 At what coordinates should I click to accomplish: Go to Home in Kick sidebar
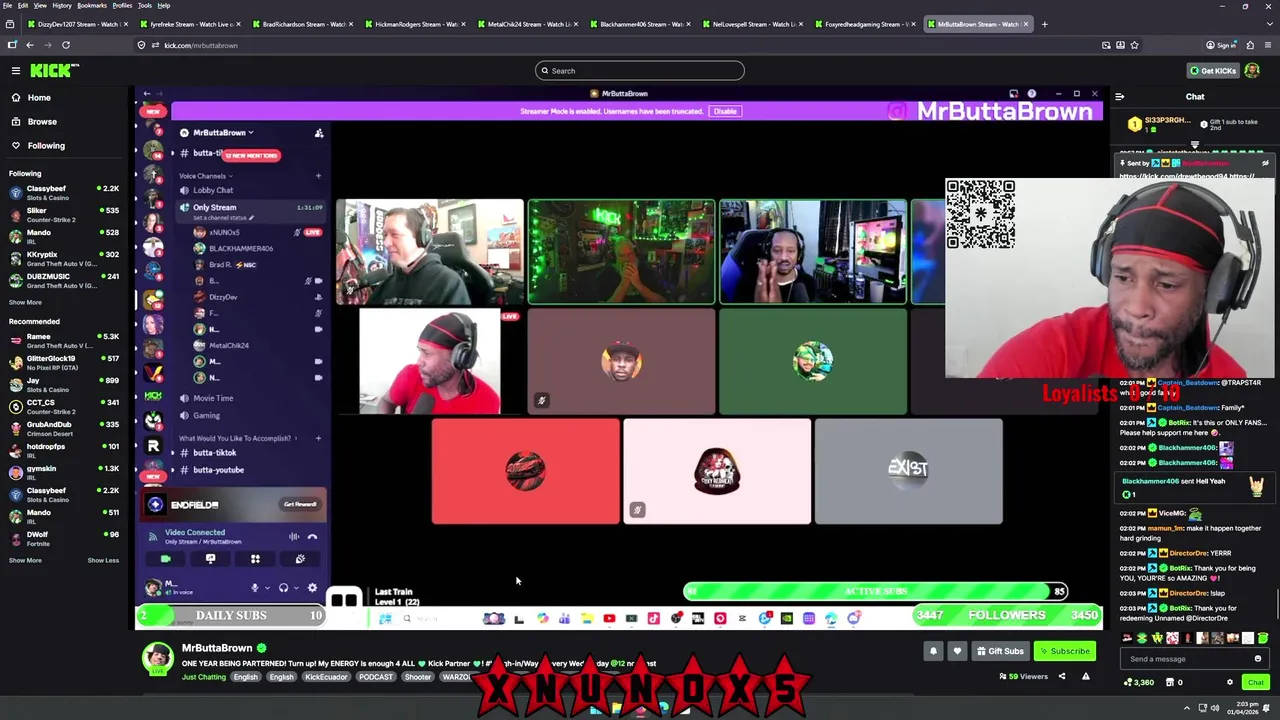pyautogui.click(x=39, y=97)
